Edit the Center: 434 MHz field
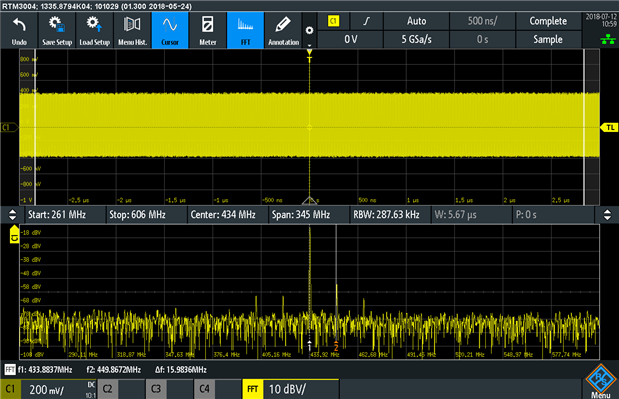This screenshot has height=399, width=619. click(227, 215)
